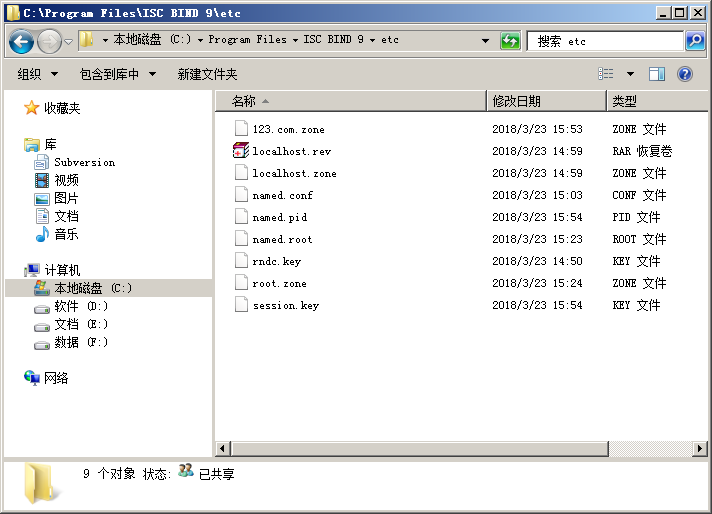Select 计算机 in the navigation pane
This screenshot has height=514, width=712.
(x=62, y=270)
